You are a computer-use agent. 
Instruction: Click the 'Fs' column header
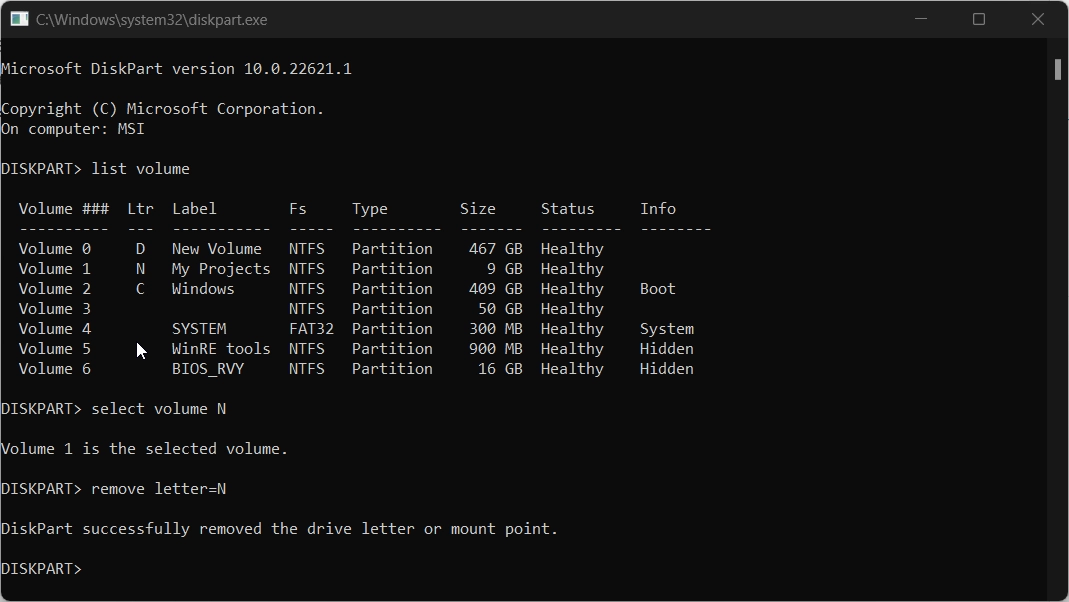point(298,209)
